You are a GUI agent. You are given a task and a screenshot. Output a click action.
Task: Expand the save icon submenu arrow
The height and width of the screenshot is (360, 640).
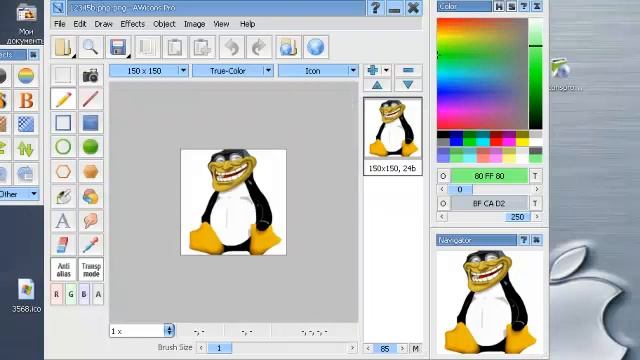click(x=128, y=56)
